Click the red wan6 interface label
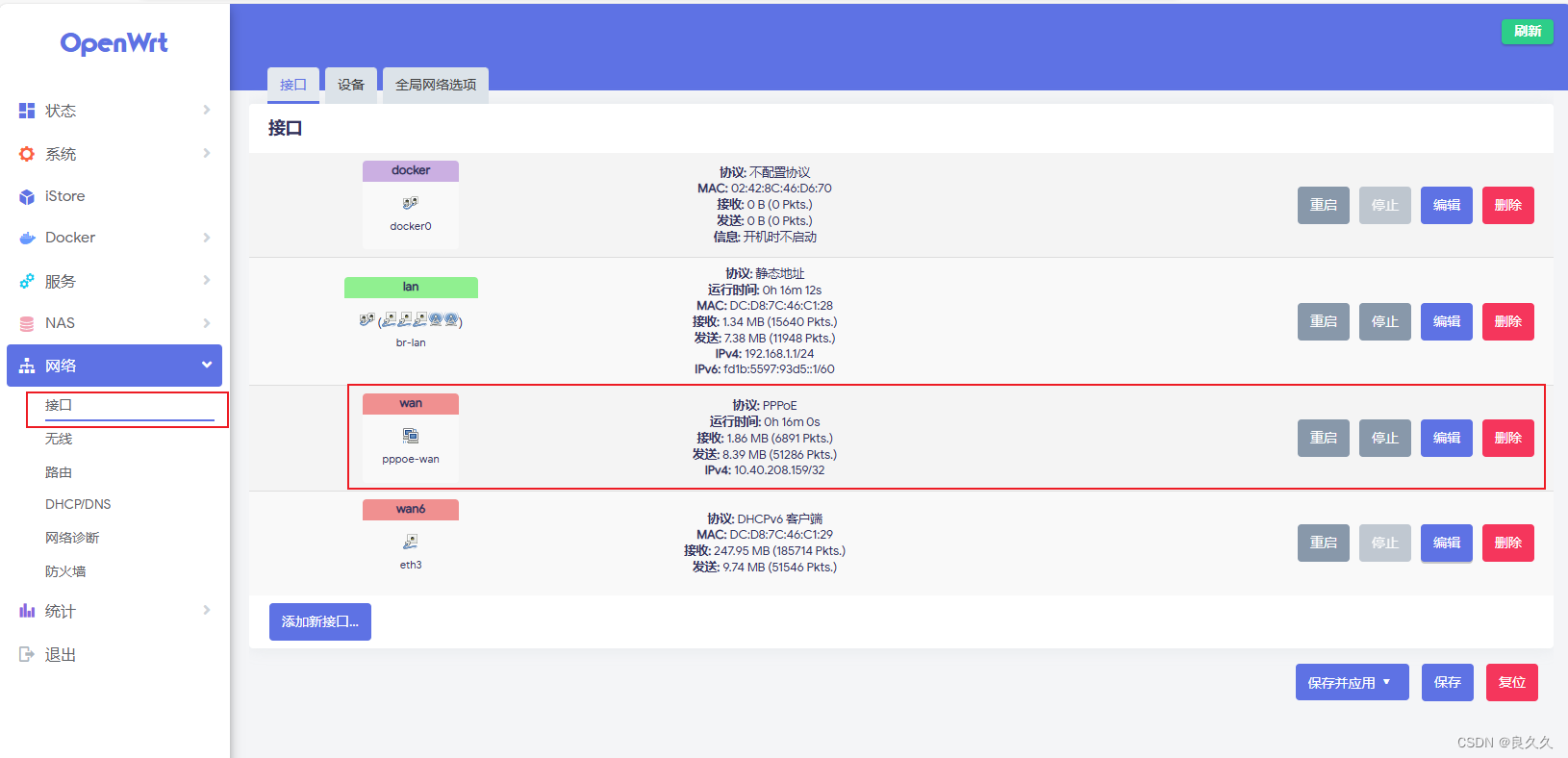Viewport: 1568px width, 758px height. click(411, 509)
